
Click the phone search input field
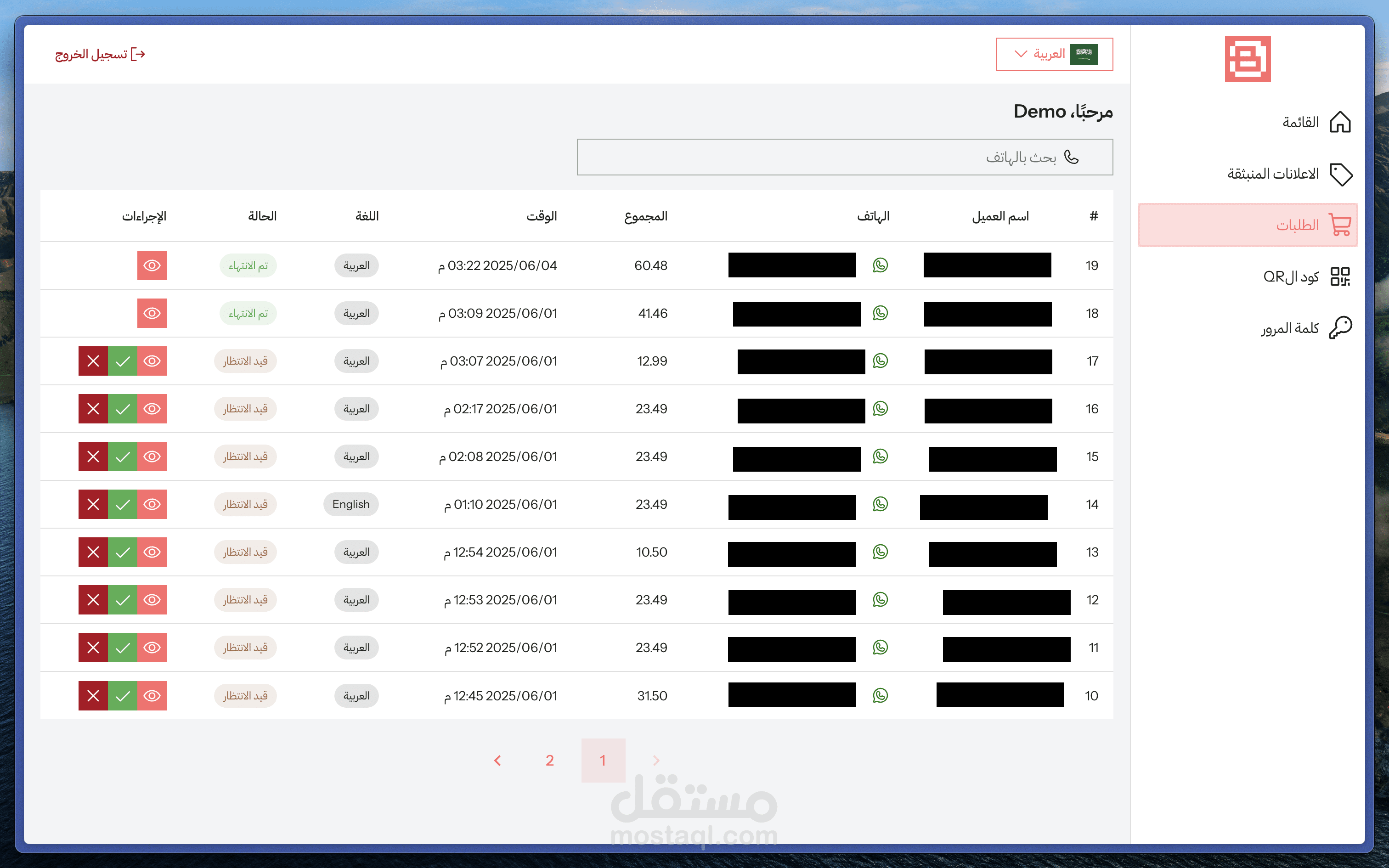pos(844,157)
